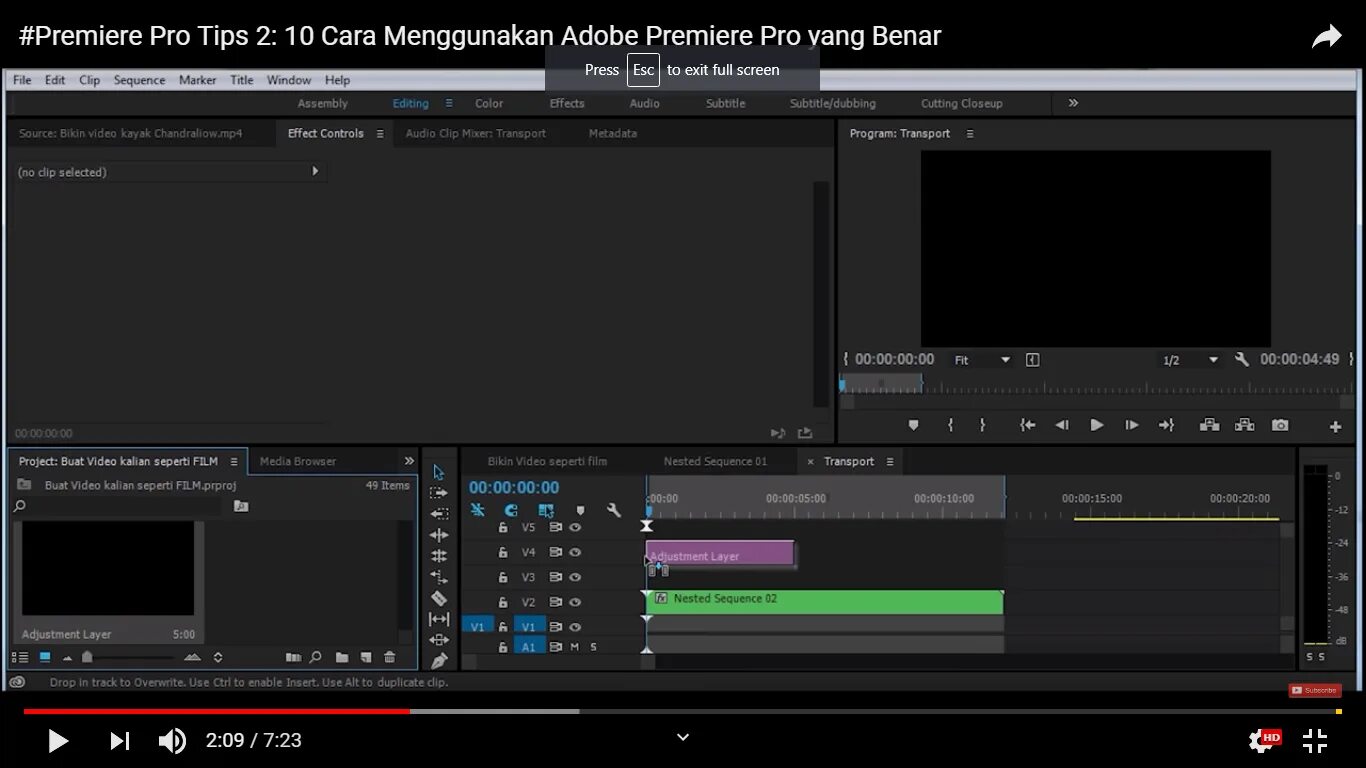The width and height of the screenshot is (1366, 768).
Task: Open Program: Transport panel menu
Action: [x=969, y=133]
